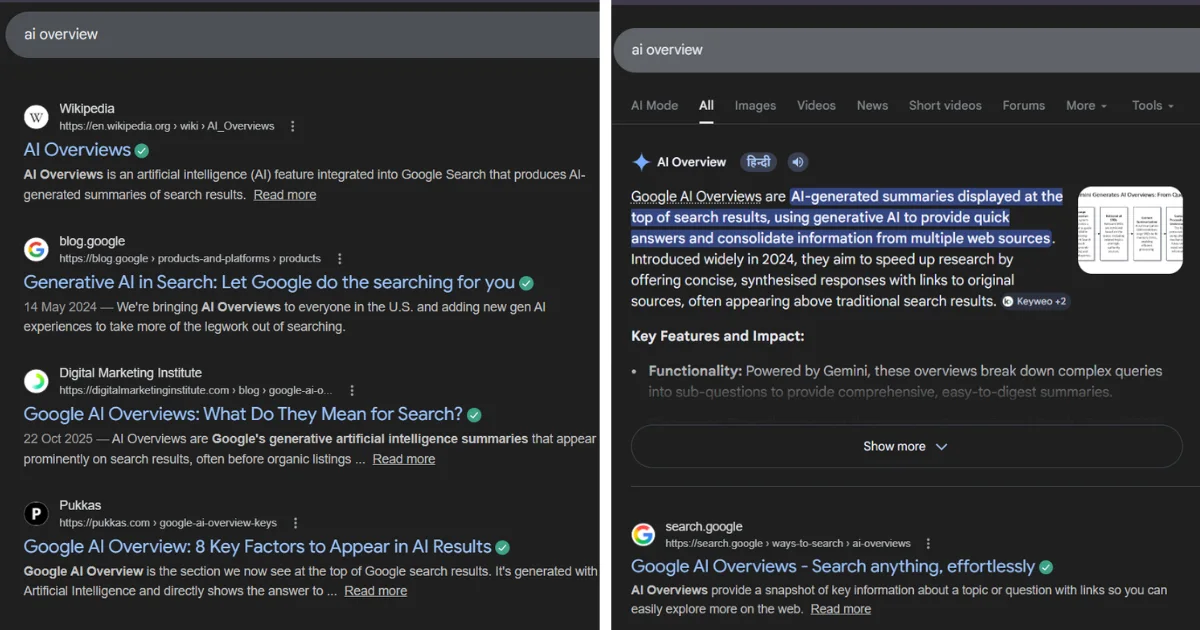Toggle Hindi language for AI Overview
Image resolution: width=1200 pixels, height=630 pixels.
pos(759,162)
